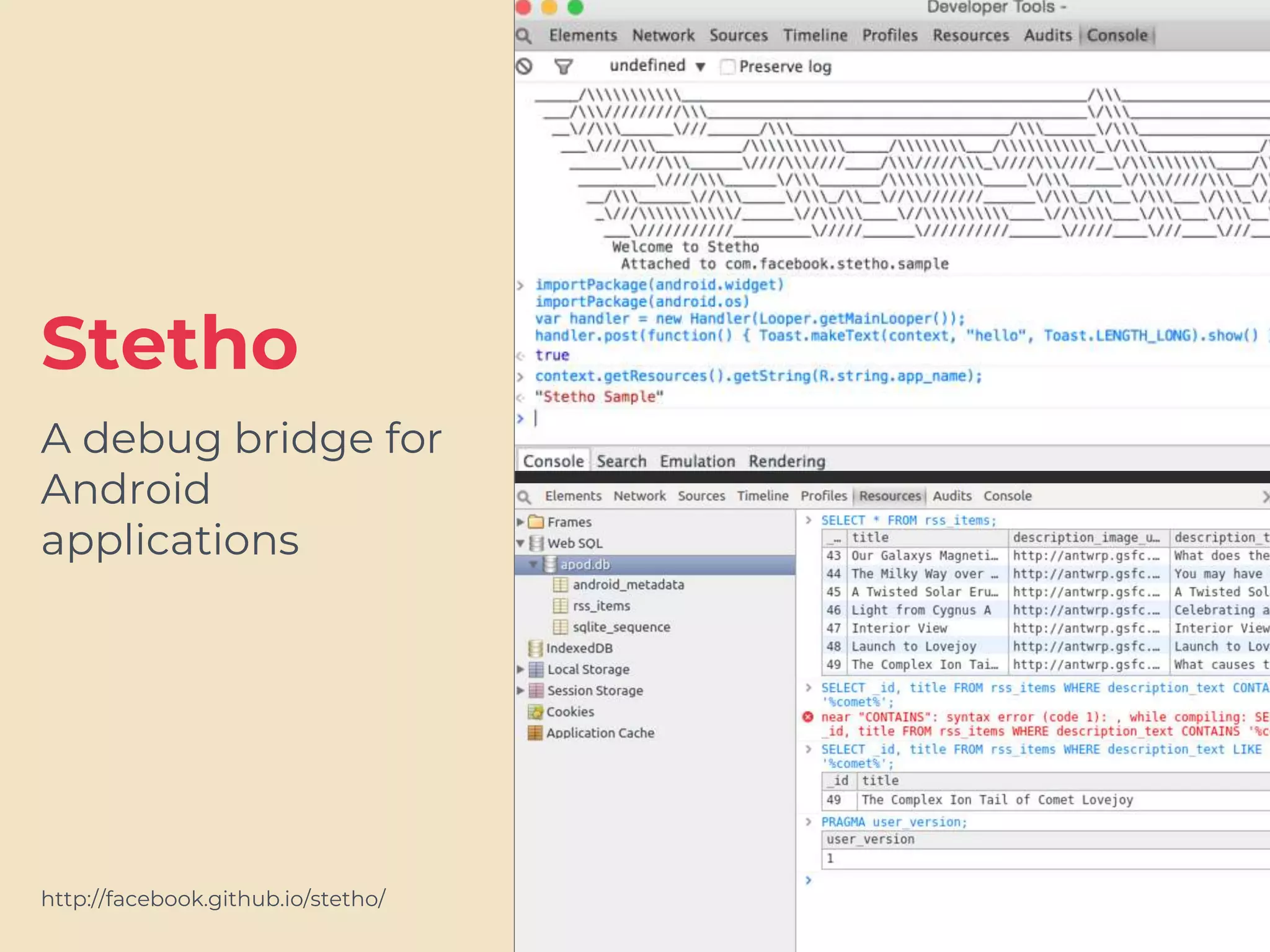Click the search magnifier in upper DevTools toolbar
The width and height of the screenshot is (1270, 952).
524,36
